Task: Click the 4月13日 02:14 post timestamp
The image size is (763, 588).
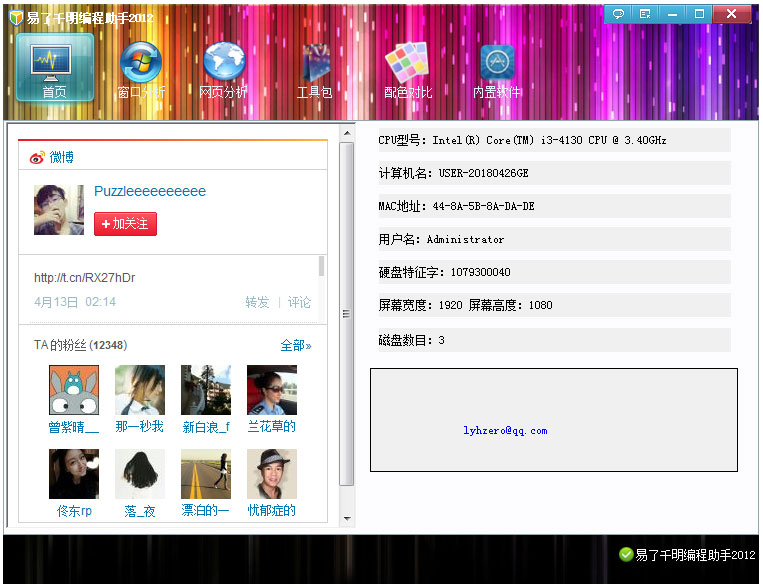Action: point(75,302)
